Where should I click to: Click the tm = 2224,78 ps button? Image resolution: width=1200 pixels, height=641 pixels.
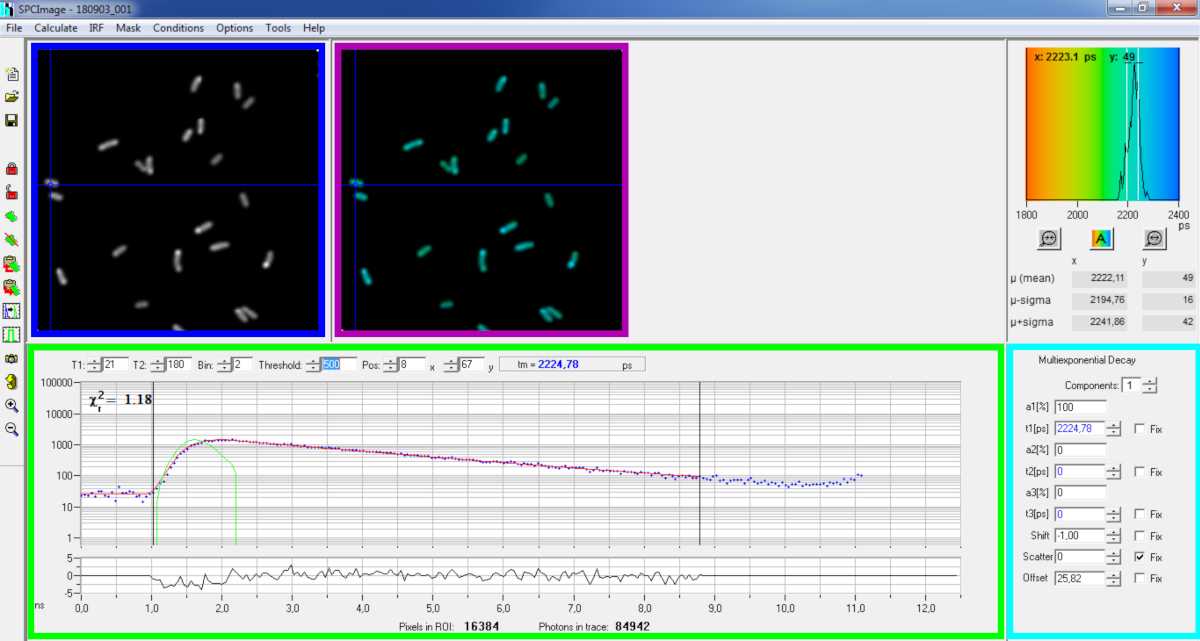pyautogui.click(x=572, y=365)
